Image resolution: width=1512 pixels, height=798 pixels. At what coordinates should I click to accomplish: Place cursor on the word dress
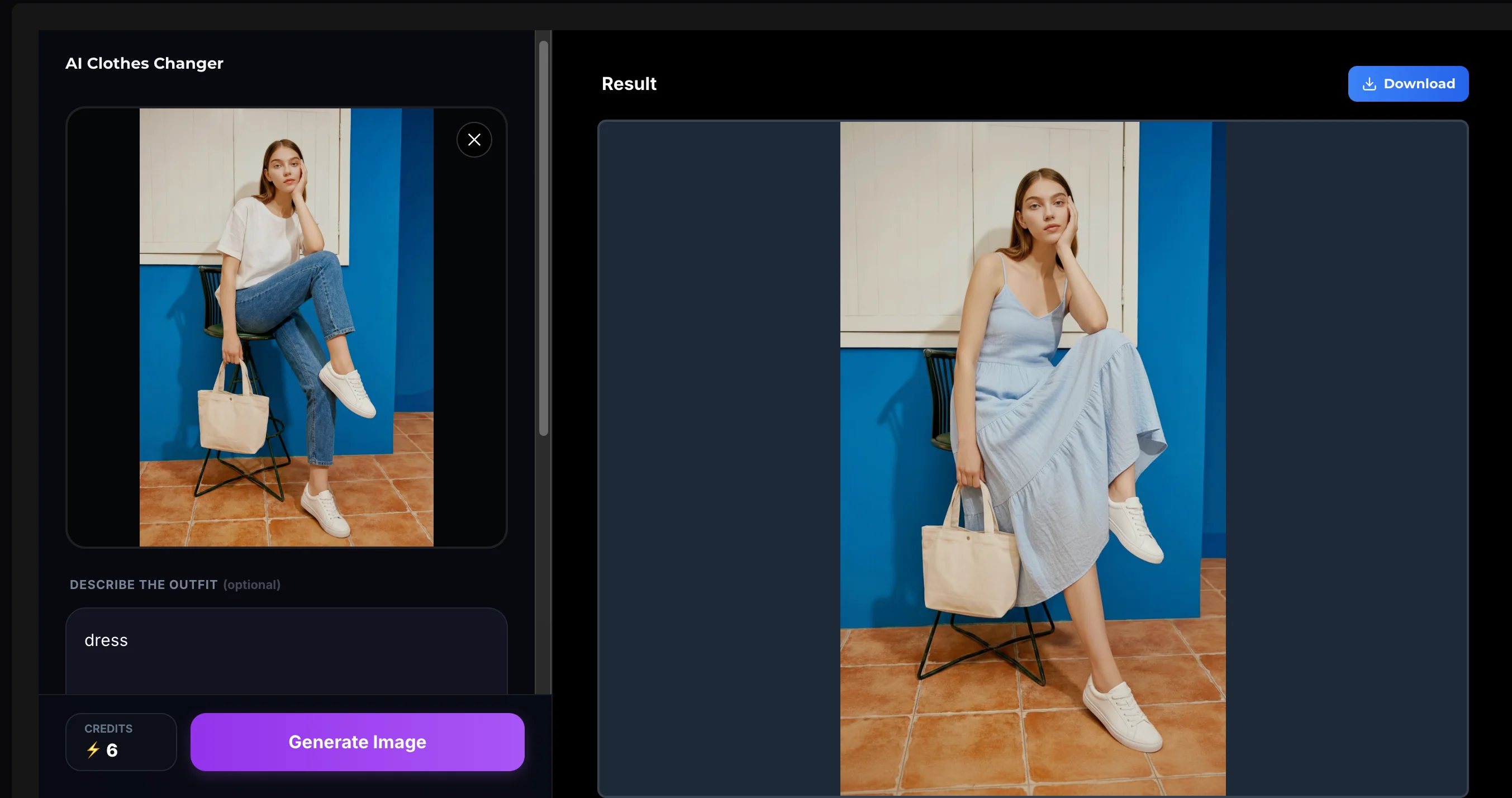pos(106,640)
